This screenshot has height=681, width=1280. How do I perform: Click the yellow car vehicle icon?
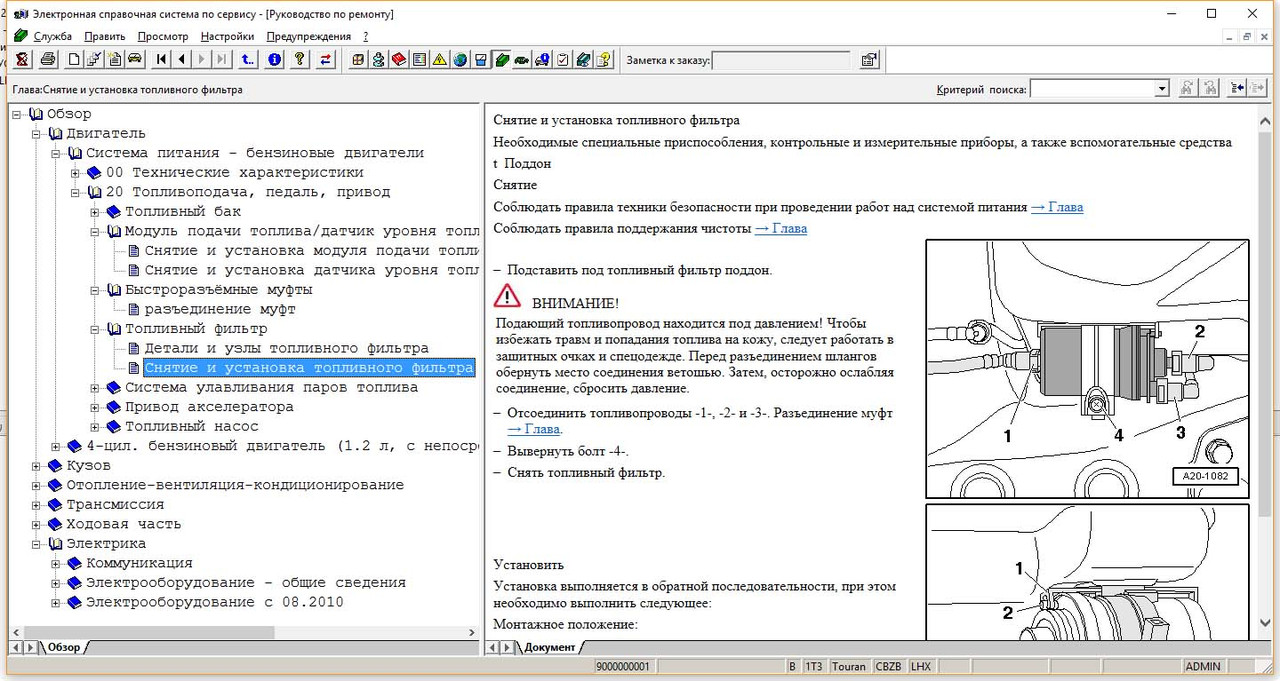click(x=135, y=60)
